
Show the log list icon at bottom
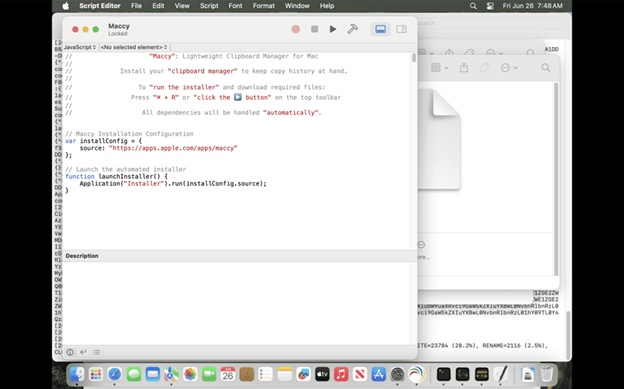[x=96, y=352]
